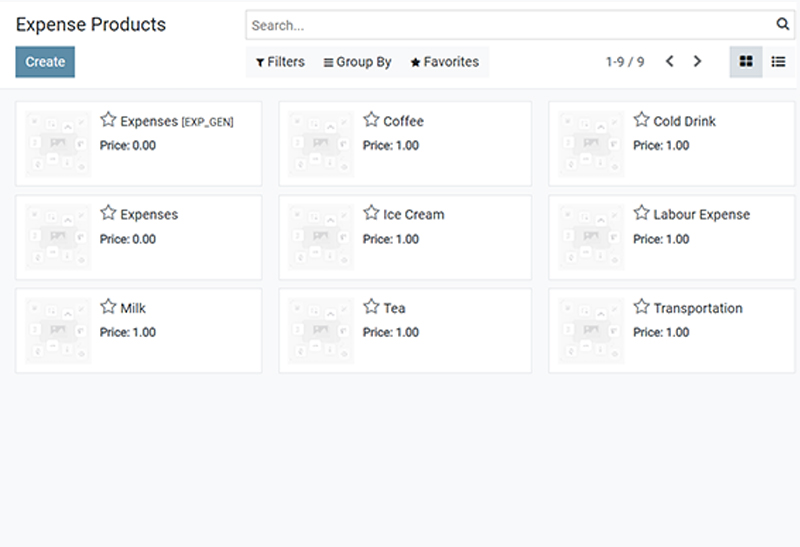Open the Tea product card

tap(405, 330)
